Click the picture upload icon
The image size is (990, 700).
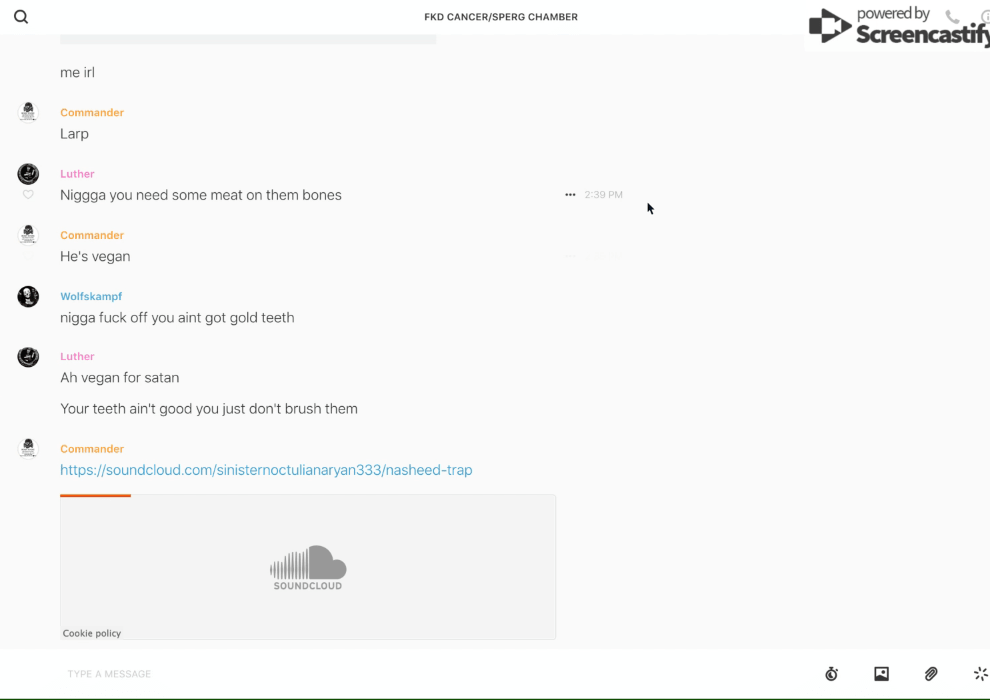881,674
